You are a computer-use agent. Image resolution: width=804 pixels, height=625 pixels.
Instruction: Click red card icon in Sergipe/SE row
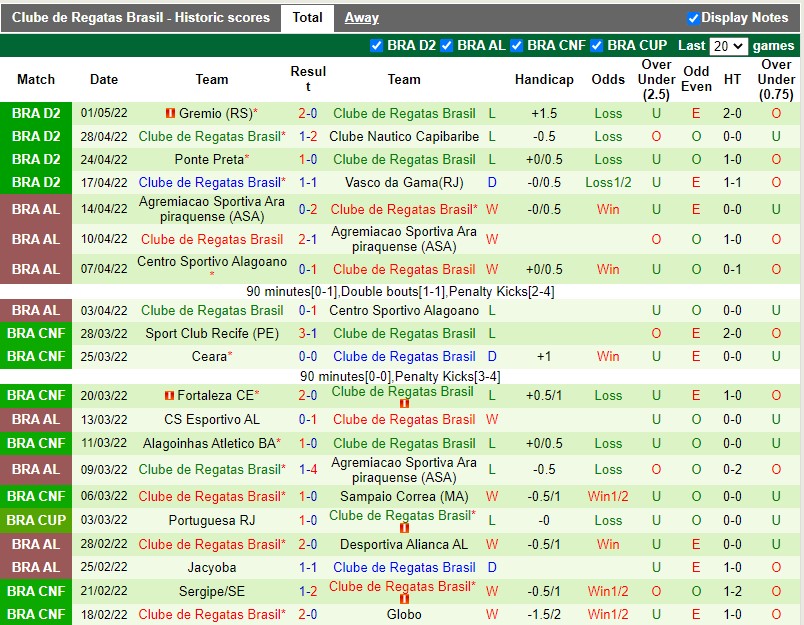pyautogui.click(x=404, y=598)
